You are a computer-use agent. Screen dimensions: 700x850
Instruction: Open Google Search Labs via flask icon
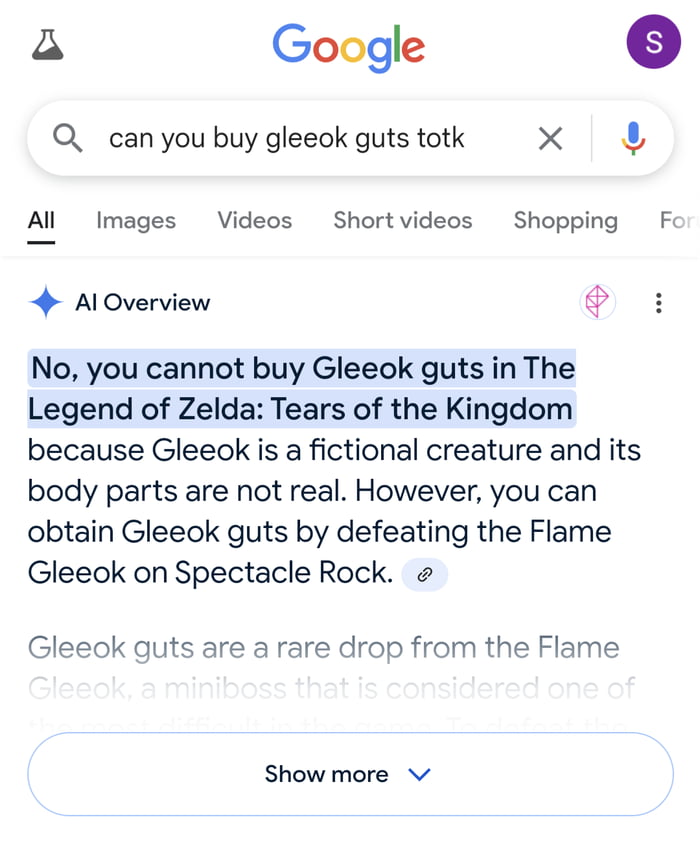[46, 42]
